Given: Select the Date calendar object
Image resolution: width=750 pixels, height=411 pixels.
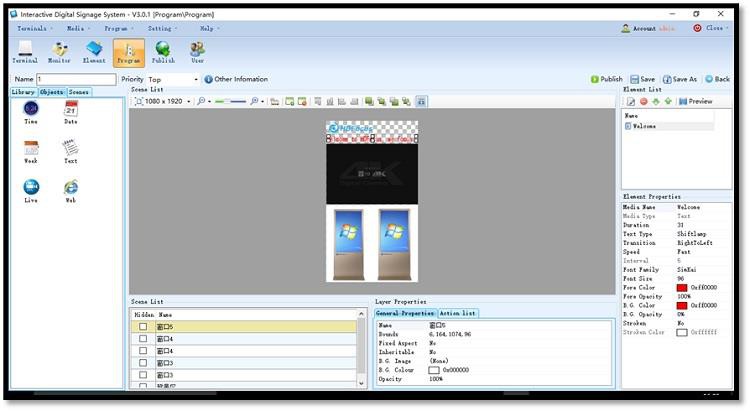Looking at the screenshot, I should tap(71, 112).
